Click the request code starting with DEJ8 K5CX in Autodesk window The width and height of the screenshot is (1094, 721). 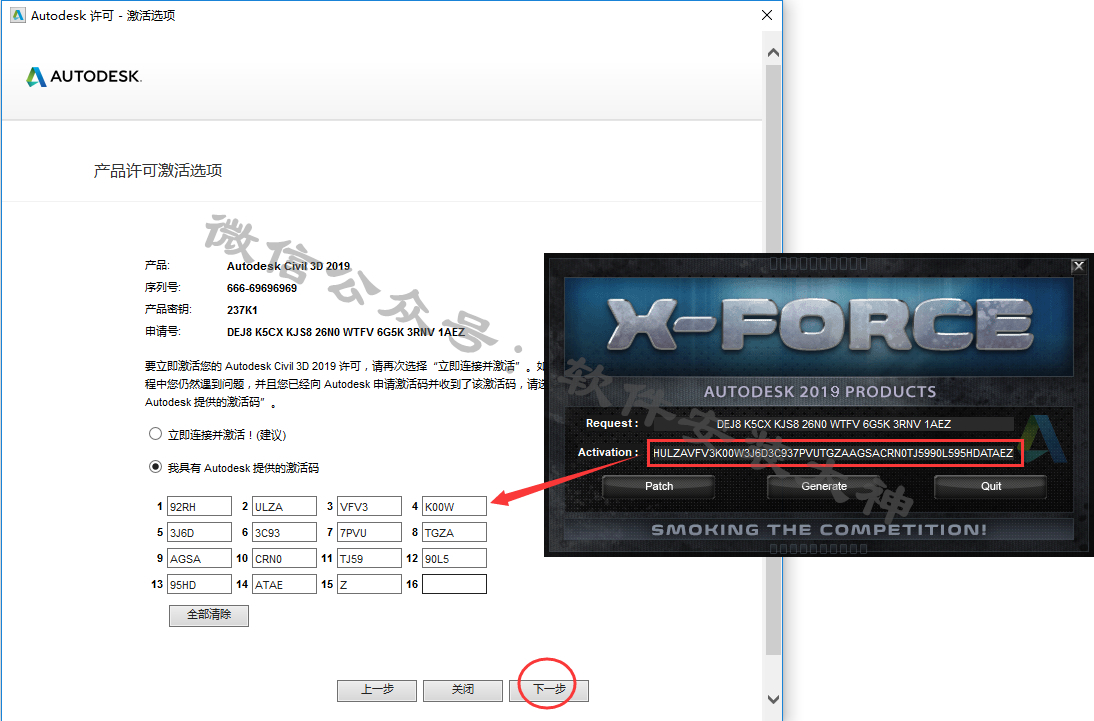(345, 332)
